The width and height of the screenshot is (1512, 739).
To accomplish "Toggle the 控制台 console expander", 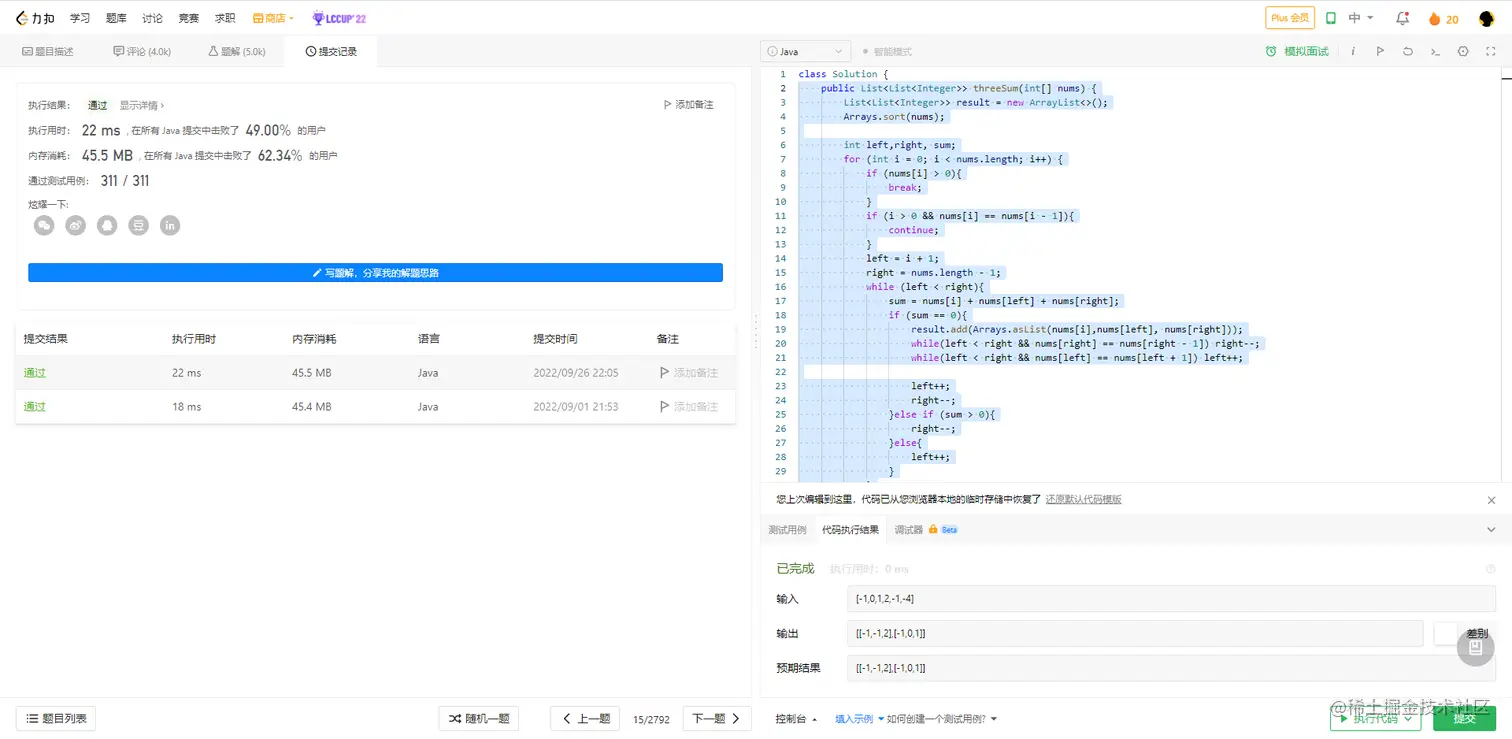I will coord(796,719).
